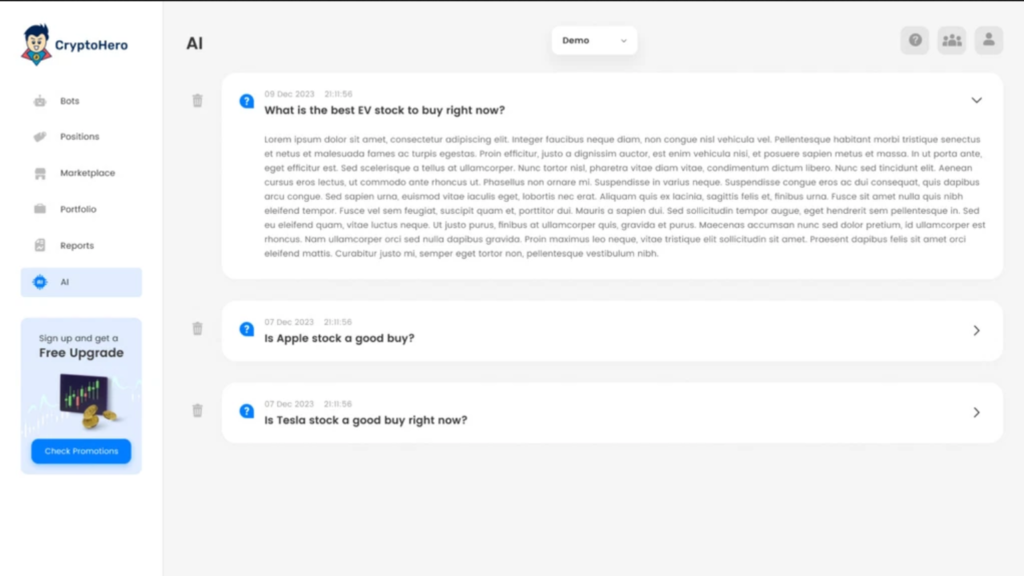Click the CryptoHero logo
The image size is (1024, 576).
[x=74, y=45]
